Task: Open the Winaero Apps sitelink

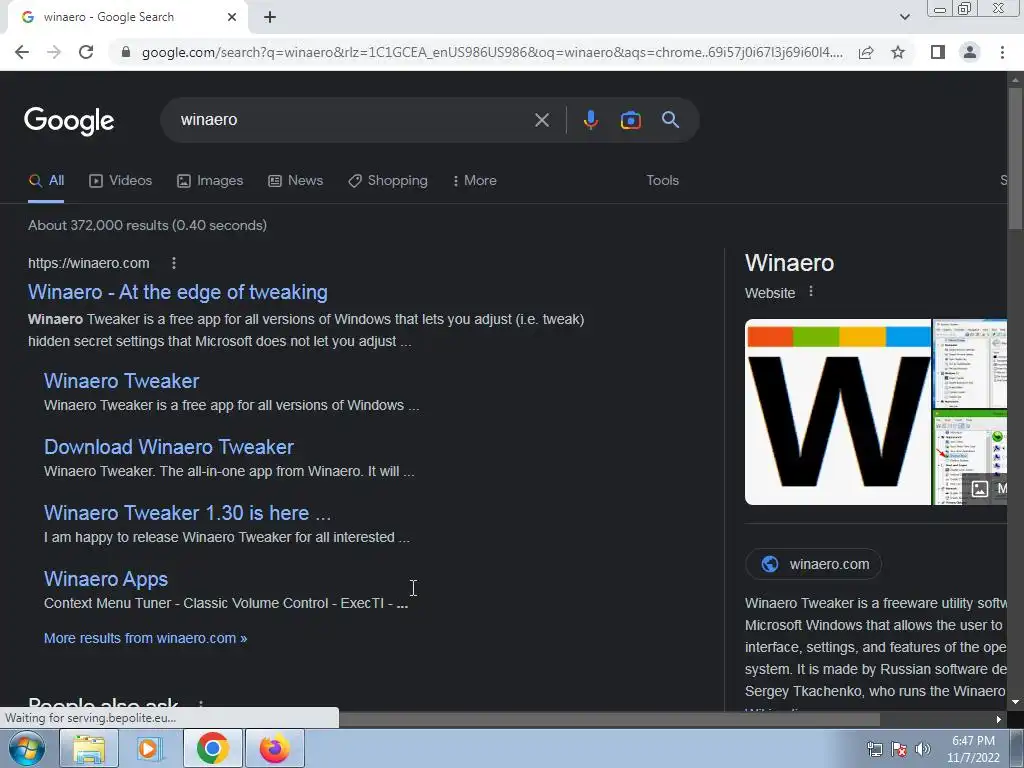Action: [106, 579]
